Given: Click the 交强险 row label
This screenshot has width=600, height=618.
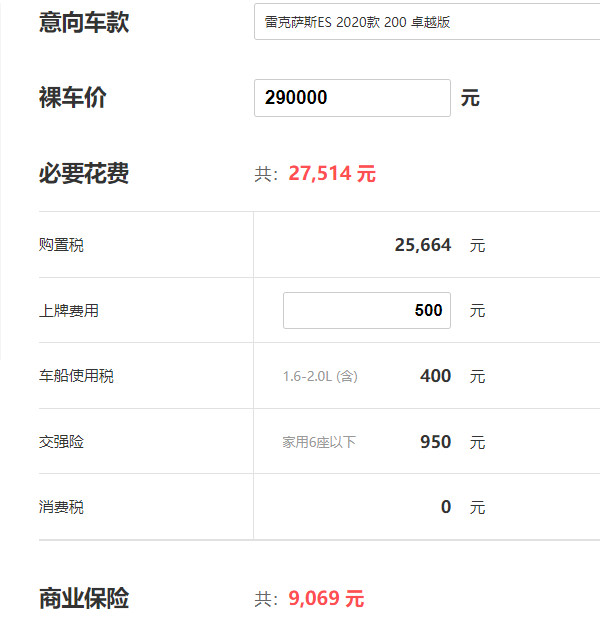Looking at the screenshot, I should (61, 442).
